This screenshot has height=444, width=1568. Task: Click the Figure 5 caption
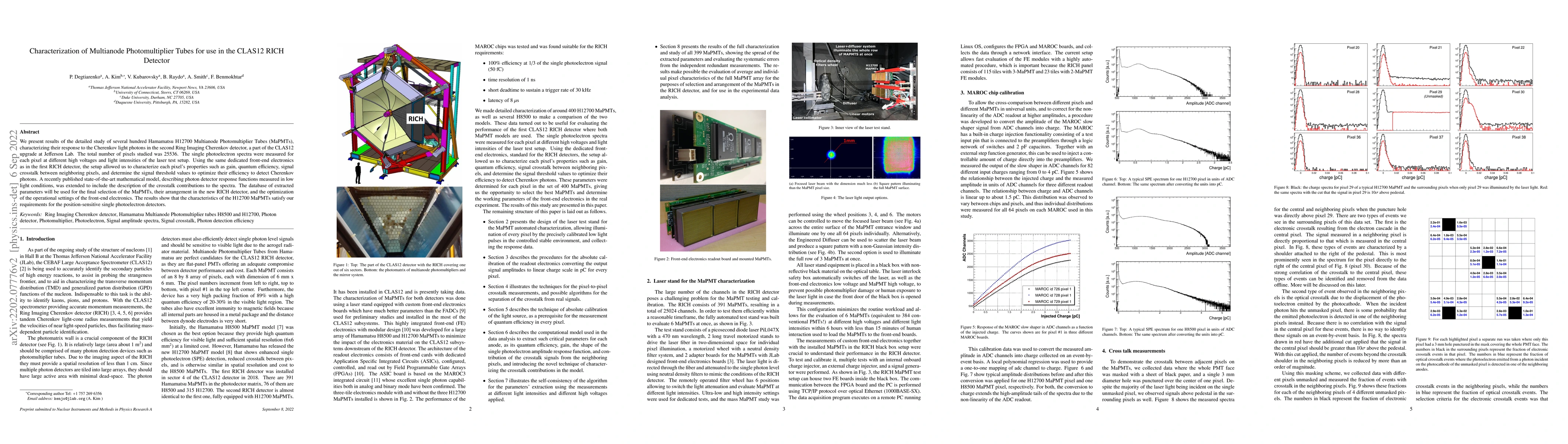point(1026,332)
